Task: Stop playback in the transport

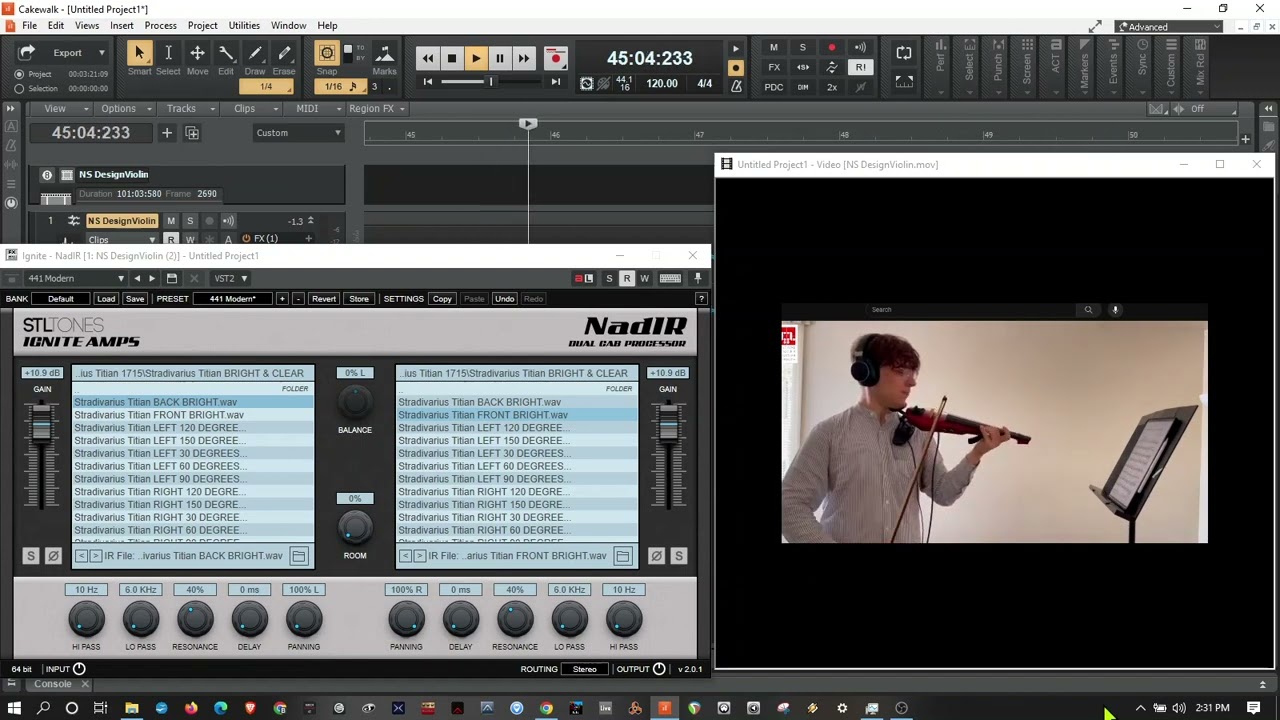Action: (x=452, y=59)
